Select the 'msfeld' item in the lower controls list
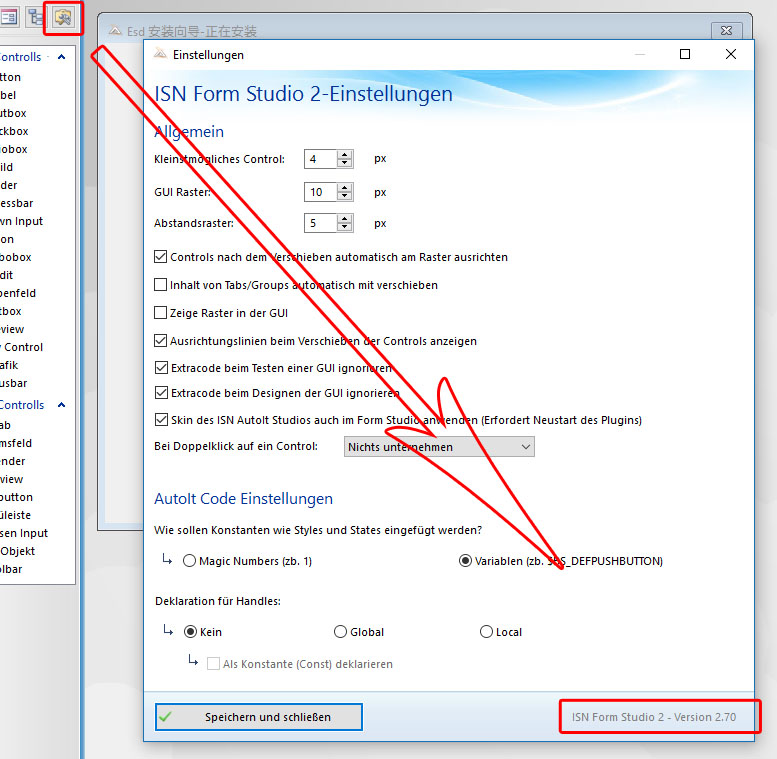Screen dimensions: 777x759 click(x=16, y=443)
